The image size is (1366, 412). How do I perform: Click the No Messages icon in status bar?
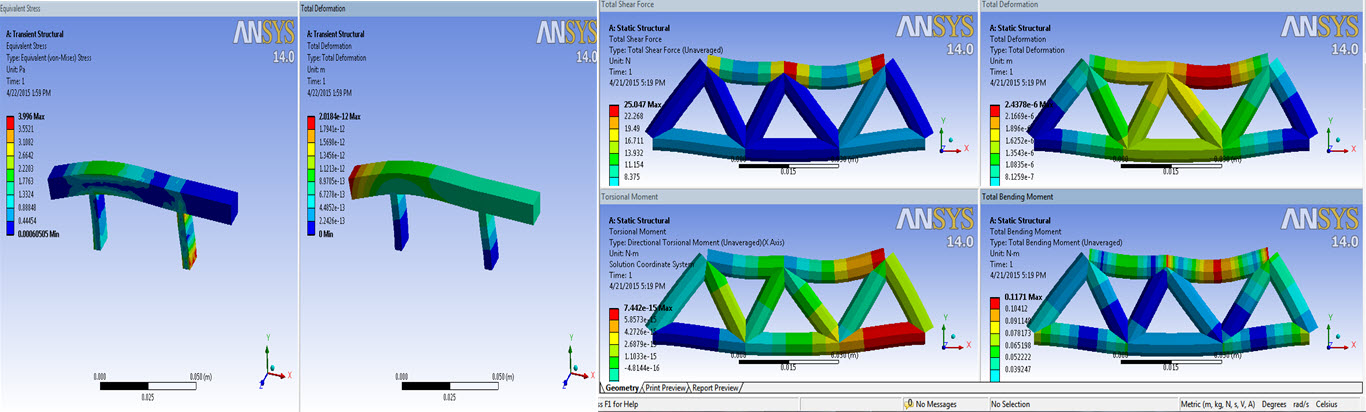click(x=908, y=404)
